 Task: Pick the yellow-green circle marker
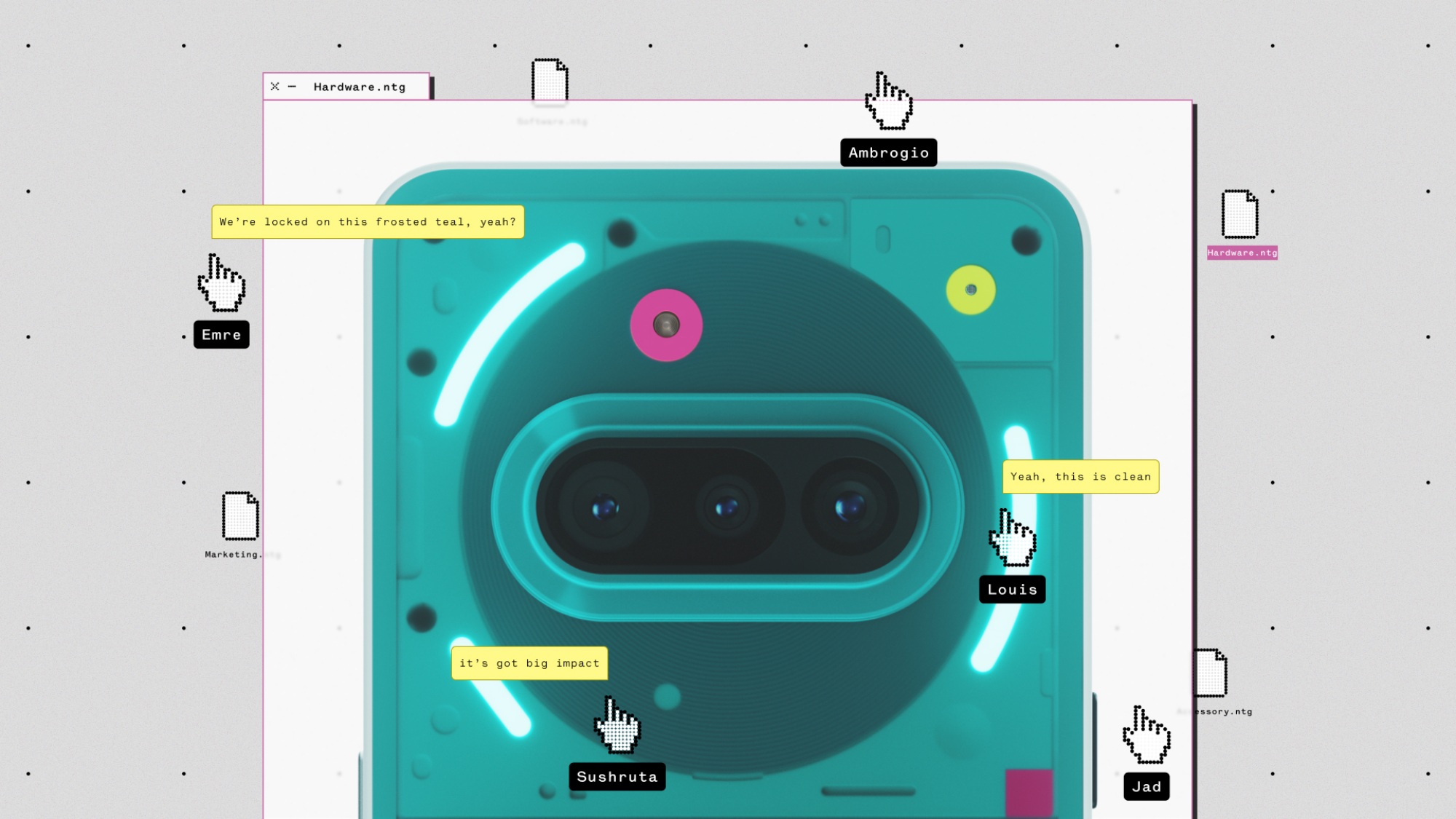pyautogui.click(x=970, y=290)
